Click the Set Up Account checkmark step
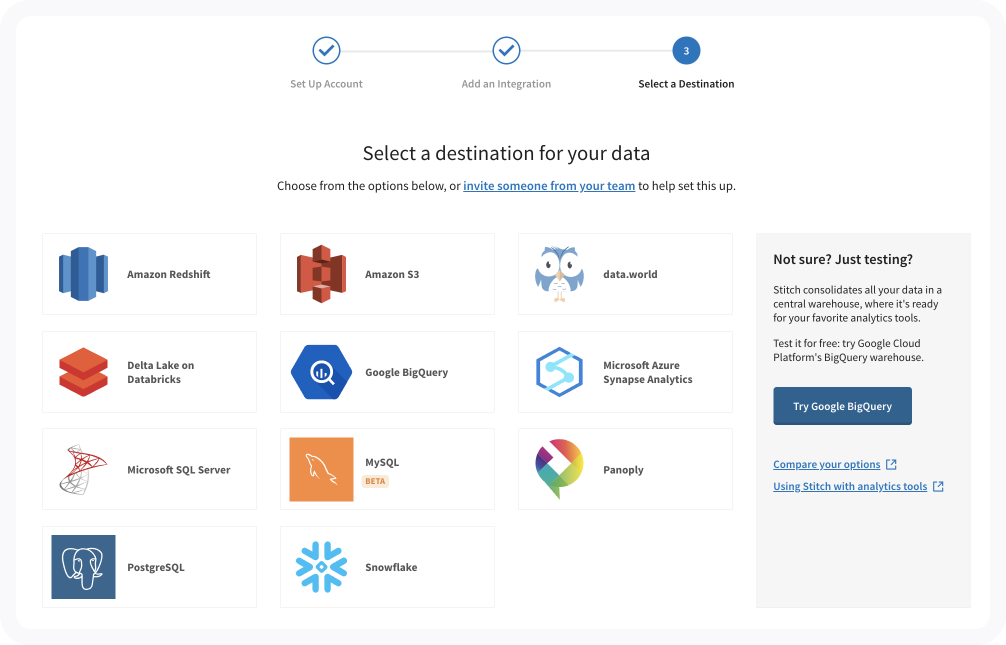 (x=327, y=51)
